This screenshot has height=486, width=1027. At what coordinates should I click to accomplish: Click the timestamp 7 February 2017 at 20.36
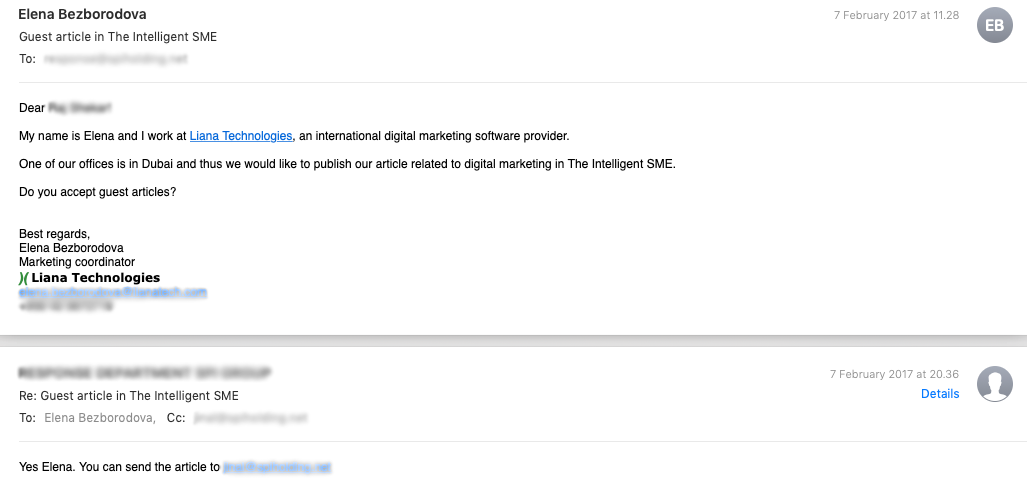(x=894, y=374)
